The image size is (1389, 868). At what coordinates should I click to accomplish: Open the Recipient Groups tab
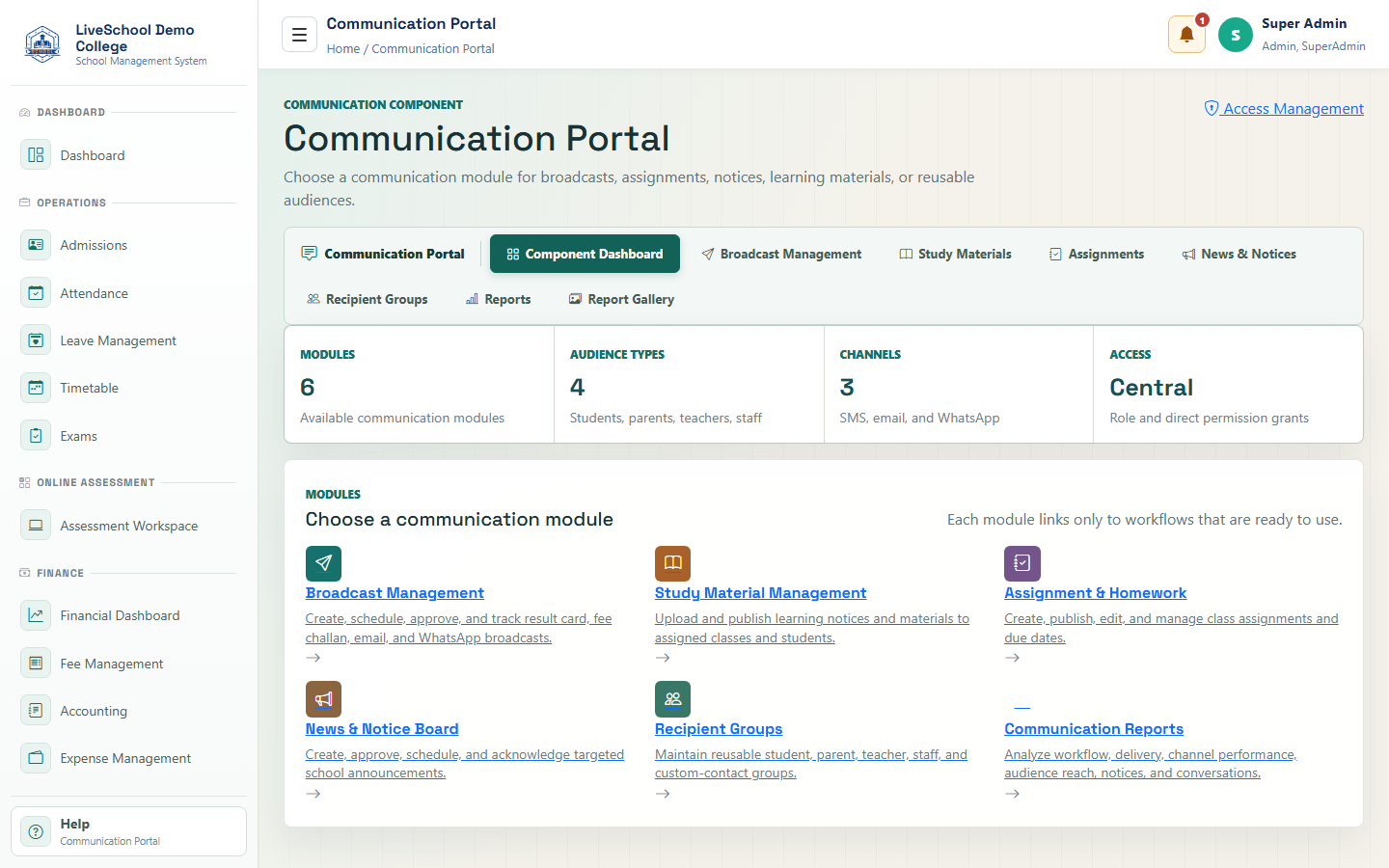click(367, 299)
